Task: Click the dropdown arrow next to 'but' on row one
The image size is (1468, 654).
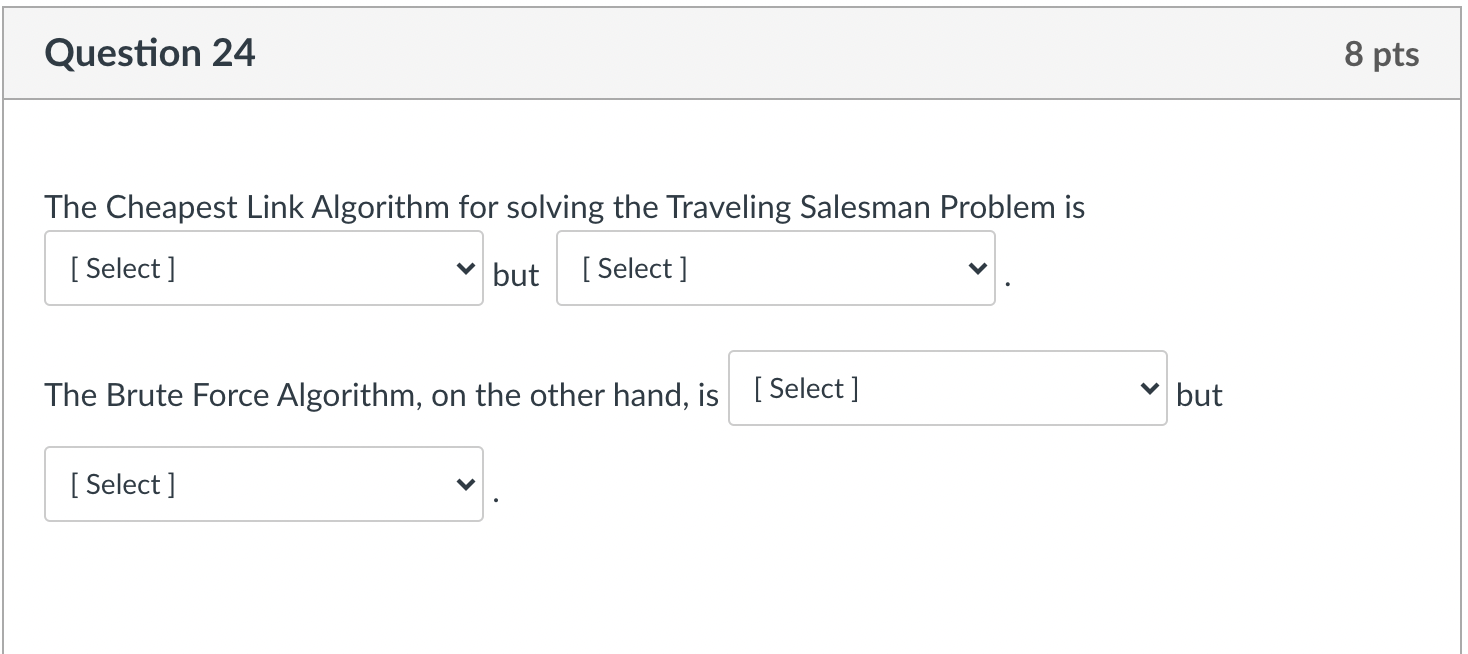Action: tap(977, 267)
